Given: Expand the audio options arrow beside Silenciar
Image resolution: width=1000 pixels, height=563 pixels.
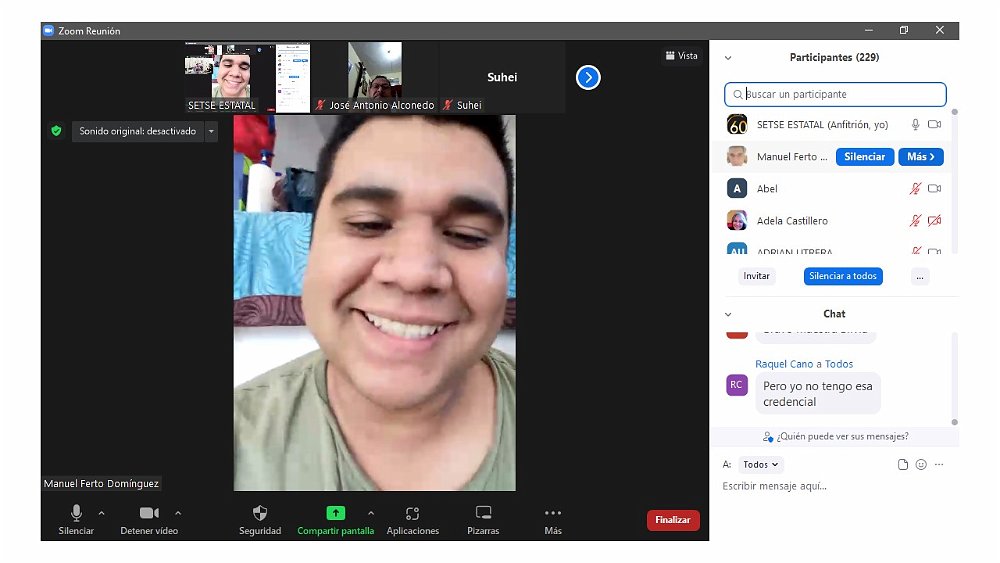Looking at the screenshot, I should pos(101,513).
